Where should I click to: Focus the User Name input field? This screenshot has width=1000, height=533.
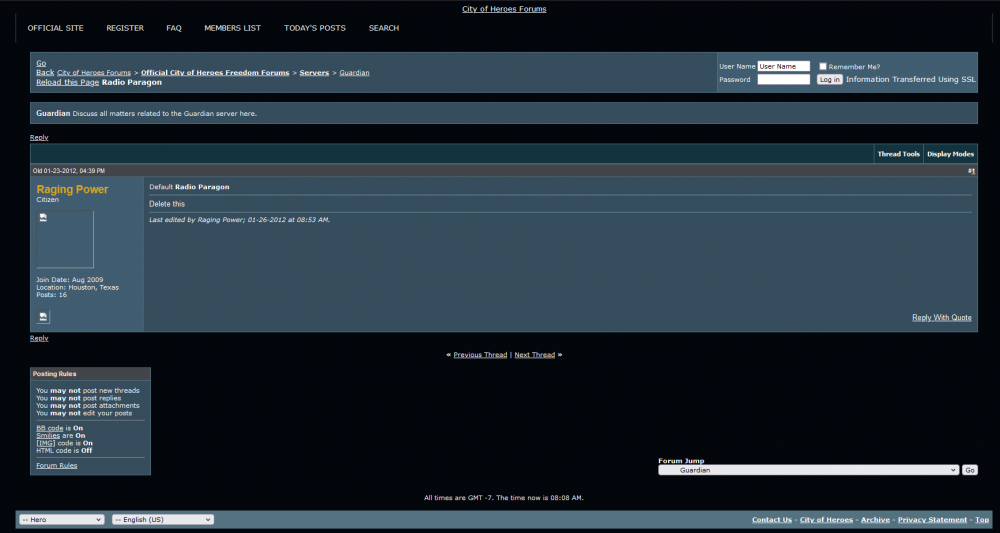[x=783, y=66]
